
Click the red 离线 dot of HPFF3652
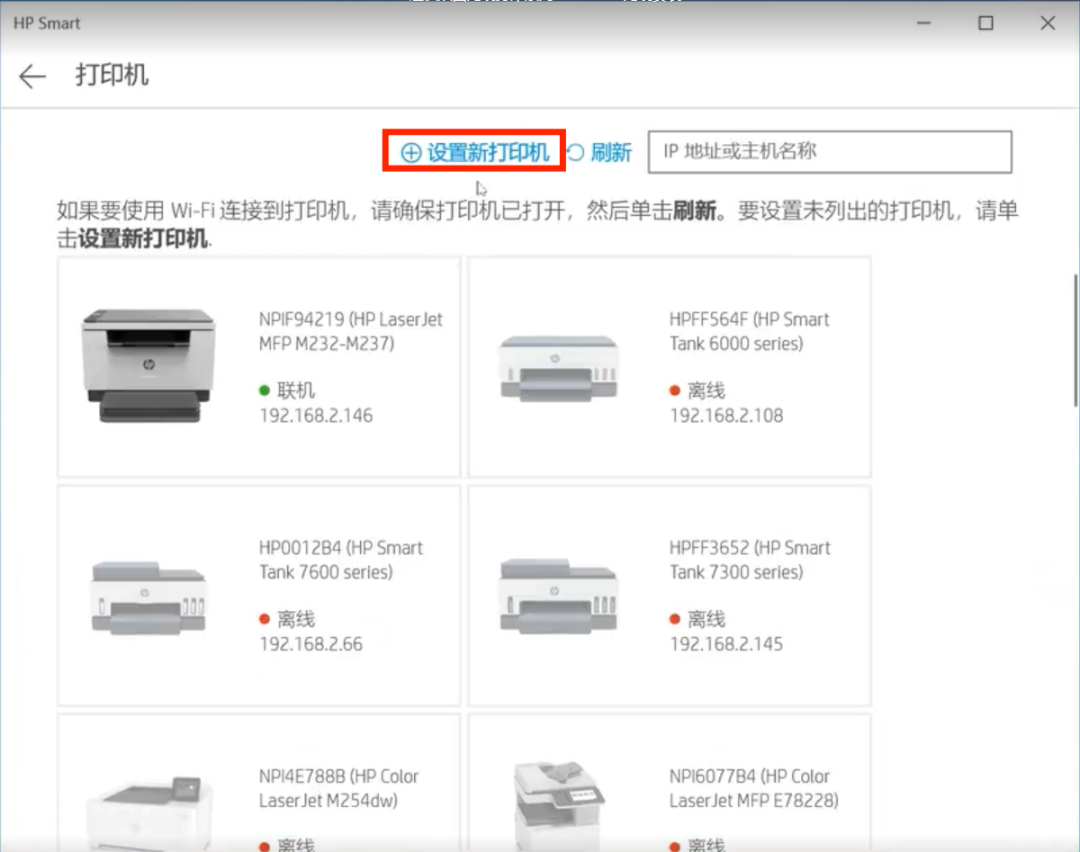(676, 618)
